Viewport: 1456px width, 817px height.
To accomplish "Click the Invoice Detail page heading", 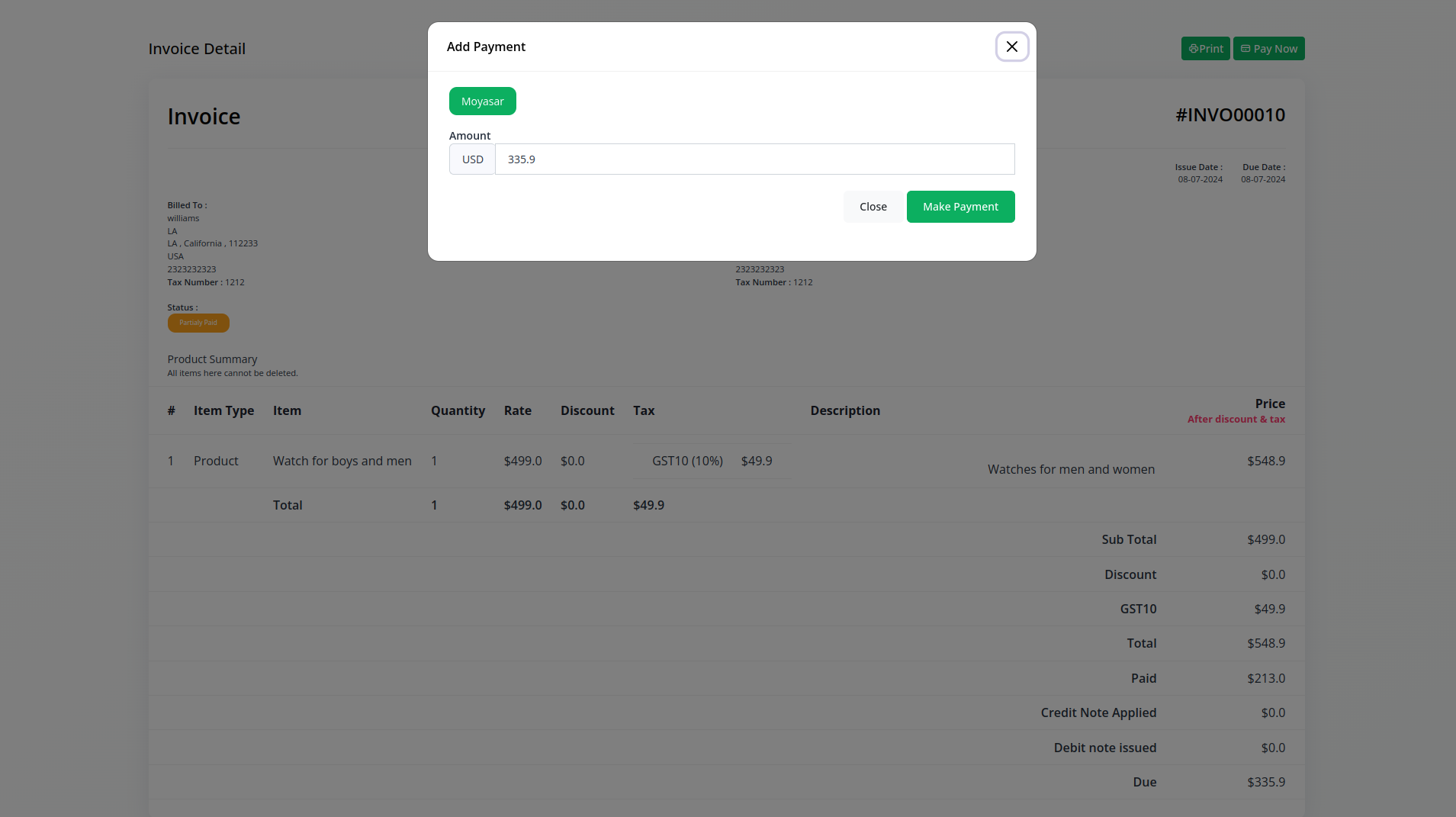I will click(x=197, y=49).
